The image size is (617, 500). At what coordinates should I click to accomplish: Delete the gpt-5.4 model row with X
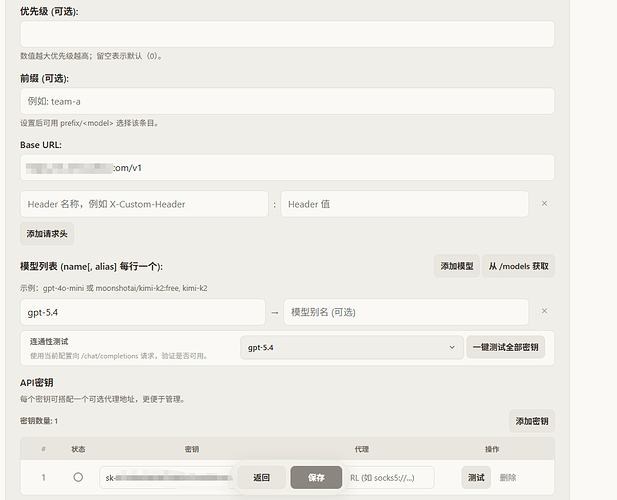click(544, 311)
